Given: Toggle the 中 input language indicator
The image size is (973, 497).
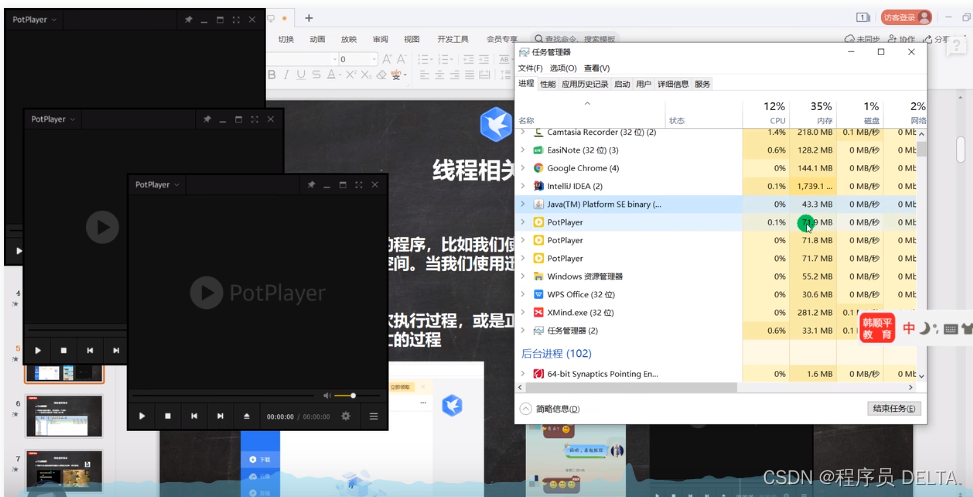Looking at the screenshot, I should [909, 328].
